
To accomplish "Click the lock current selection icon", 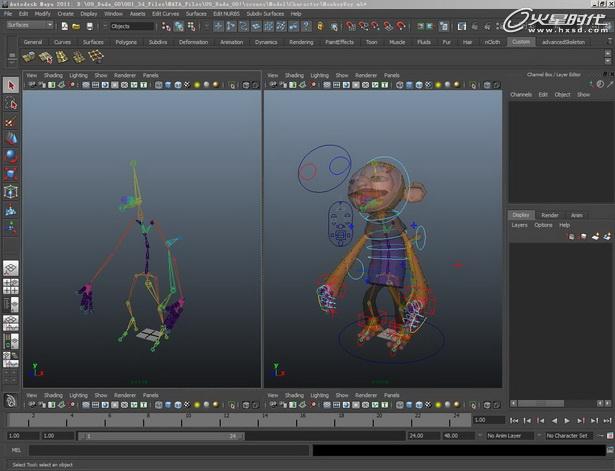I will (x=320, y=26).
